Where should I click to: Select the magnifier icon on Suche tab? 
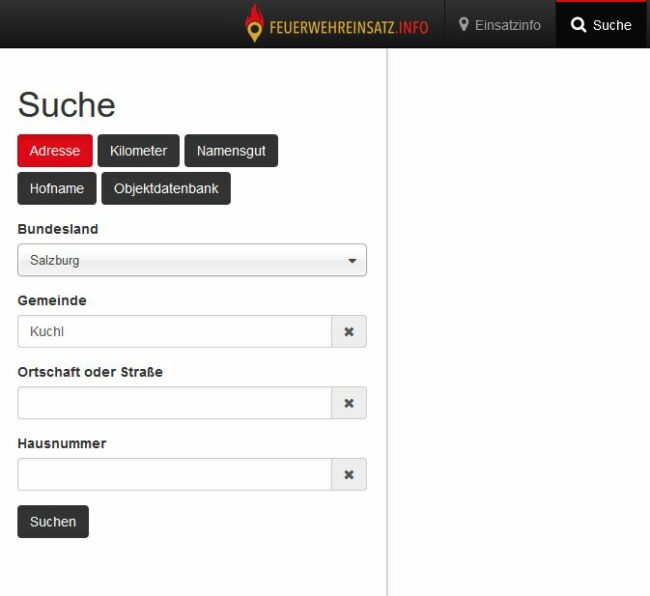[x=578, y=25]
